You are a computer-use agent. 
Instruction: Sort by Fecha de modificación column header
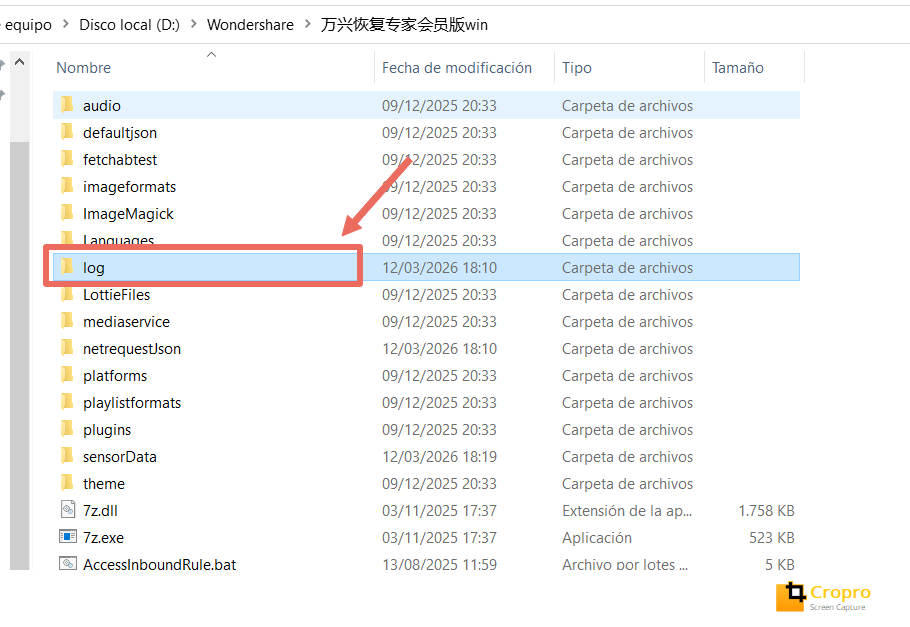[x=457, y=68]
